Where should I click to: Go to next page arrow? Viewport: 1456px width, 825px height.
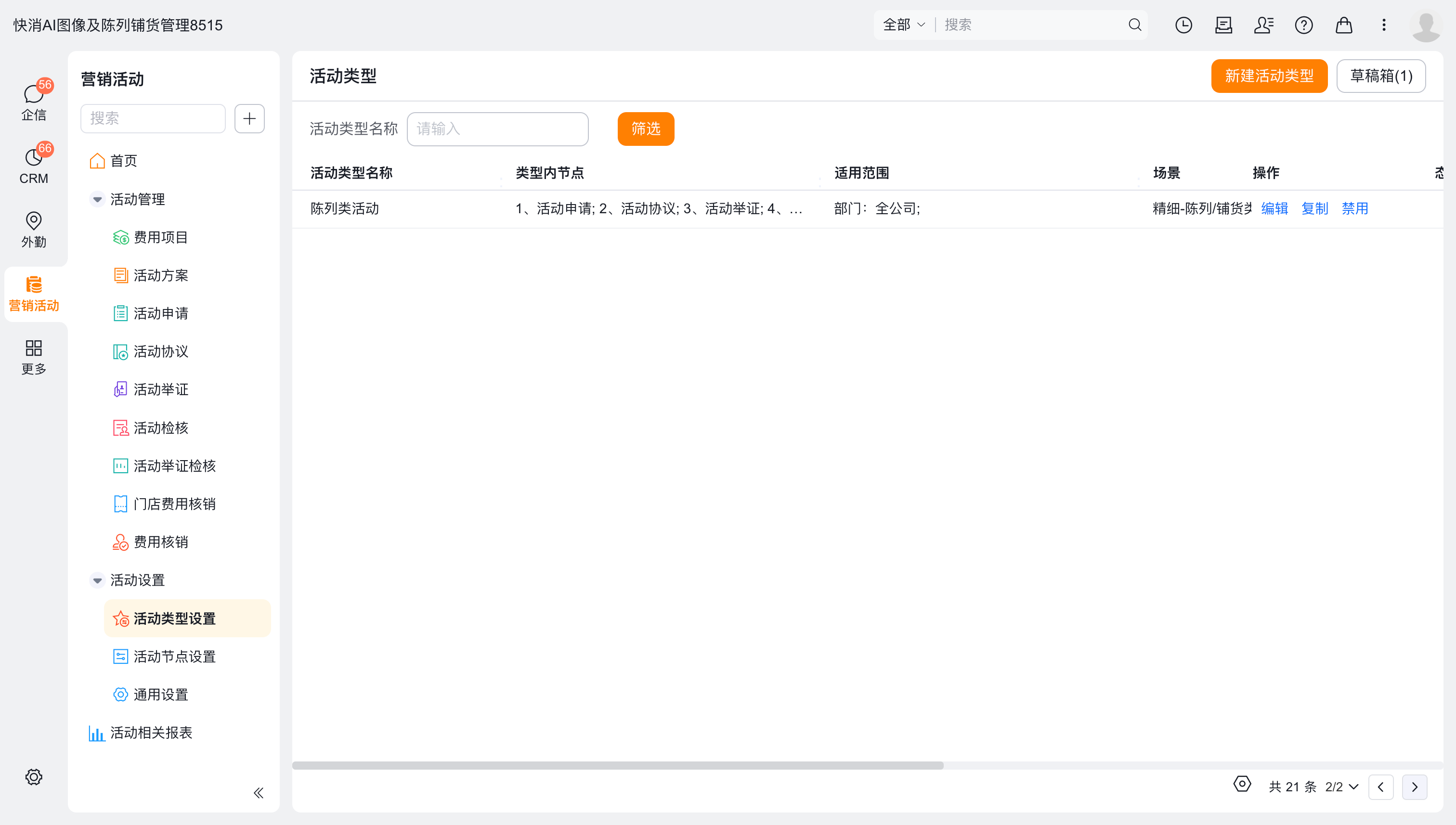1415,787
